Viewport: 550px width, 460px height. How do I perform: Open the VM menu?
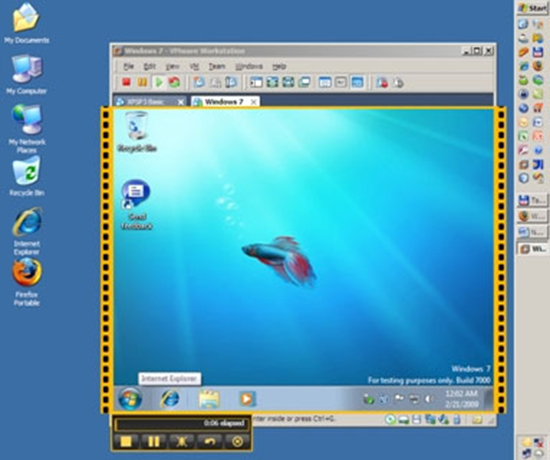[194, 66]
